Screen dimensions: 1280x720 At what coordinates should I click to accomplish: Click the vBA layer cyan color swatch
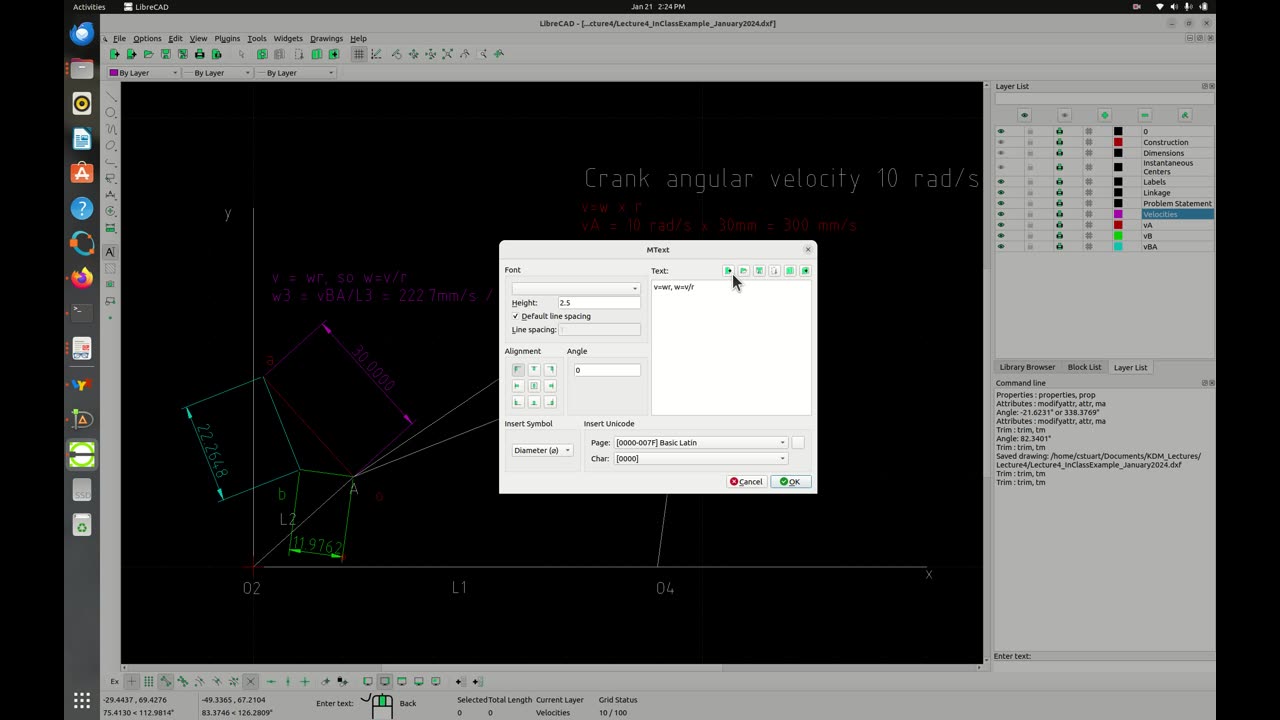point(1118,246)
